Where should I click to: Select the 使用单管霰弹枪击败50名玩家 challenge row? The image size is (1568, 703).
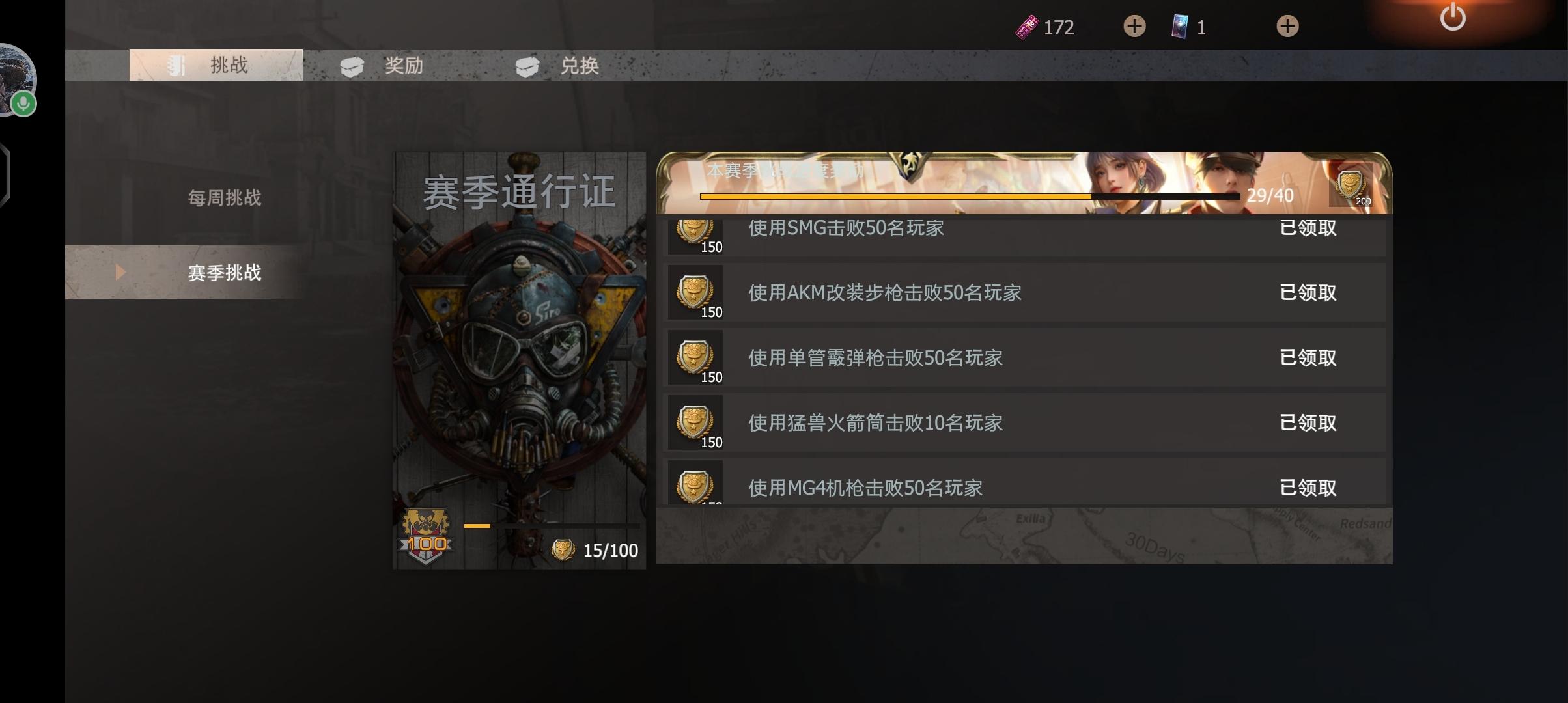point(1026,357)
